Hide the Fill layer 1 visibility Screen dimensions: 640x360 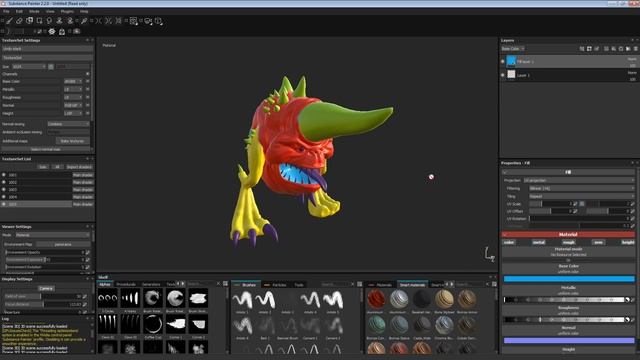pos(503,62)
